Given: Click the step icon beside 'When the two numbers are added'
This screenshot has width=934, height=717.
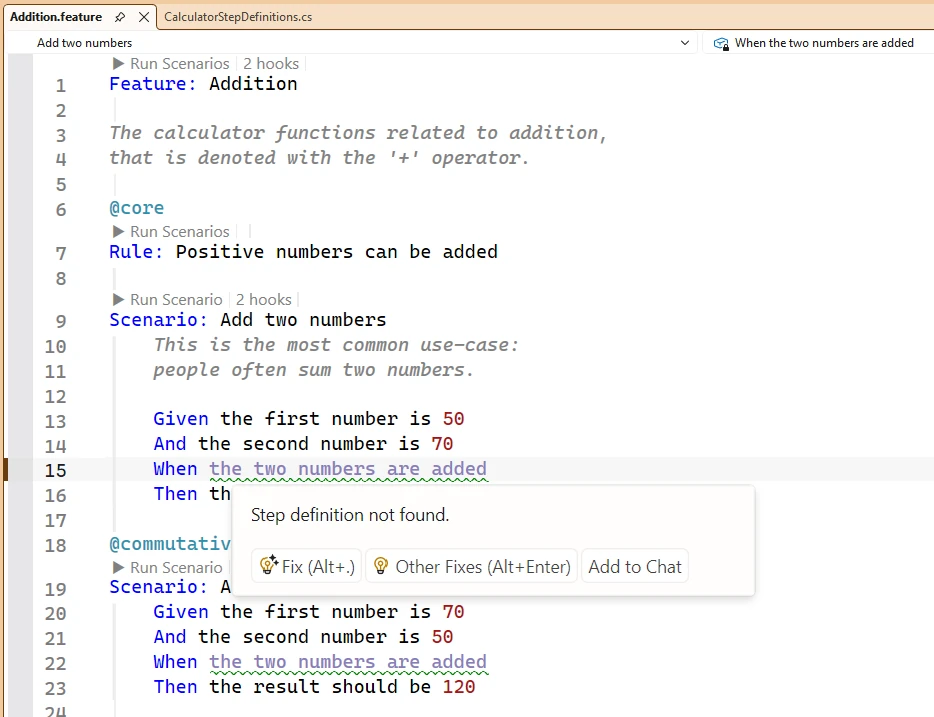Looking at the screenshot, I should pyautogui.click(x=721, y=43).
